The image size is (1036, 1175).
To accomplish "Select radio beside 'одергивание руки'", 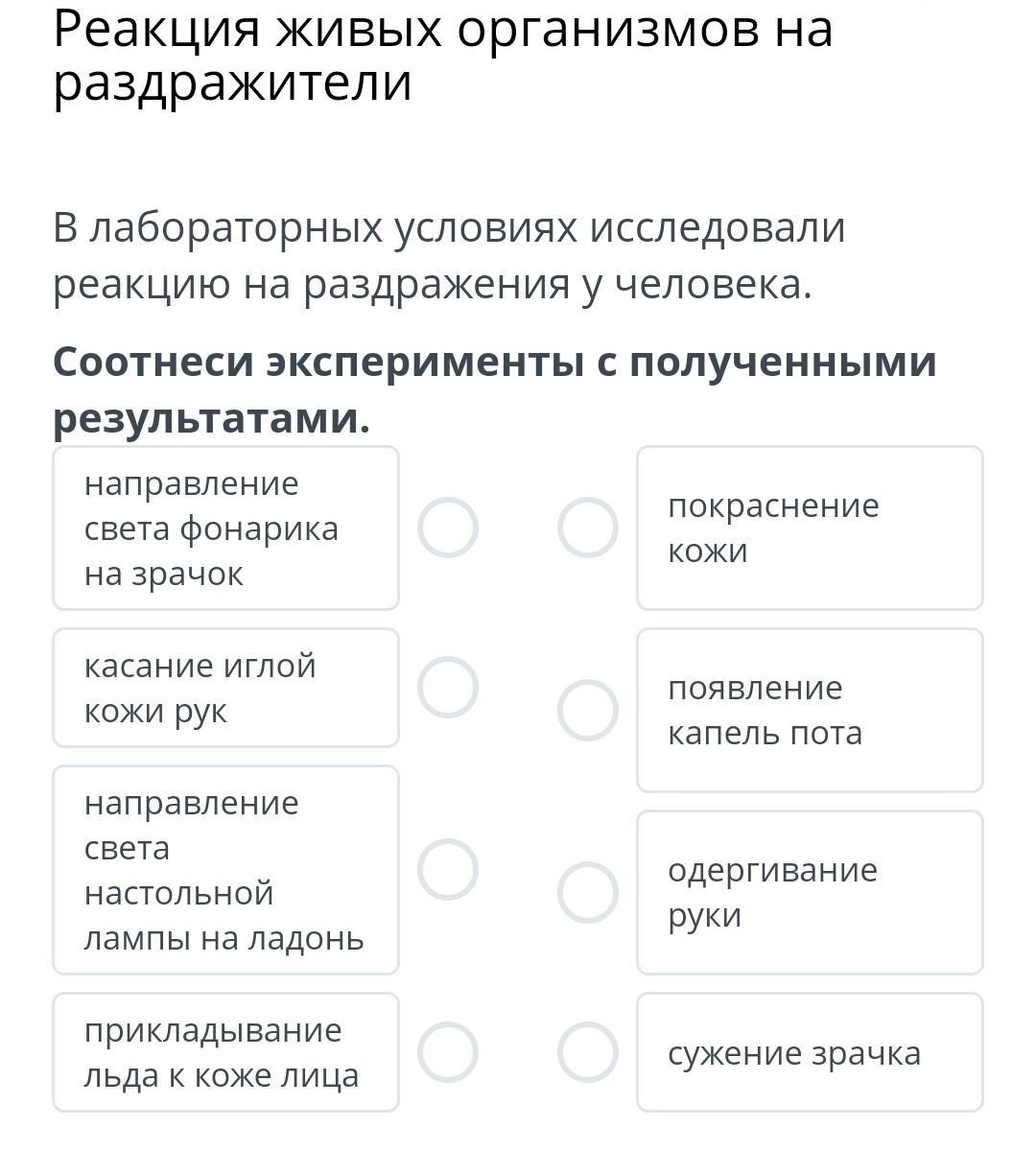I will [x=587, y=893].
